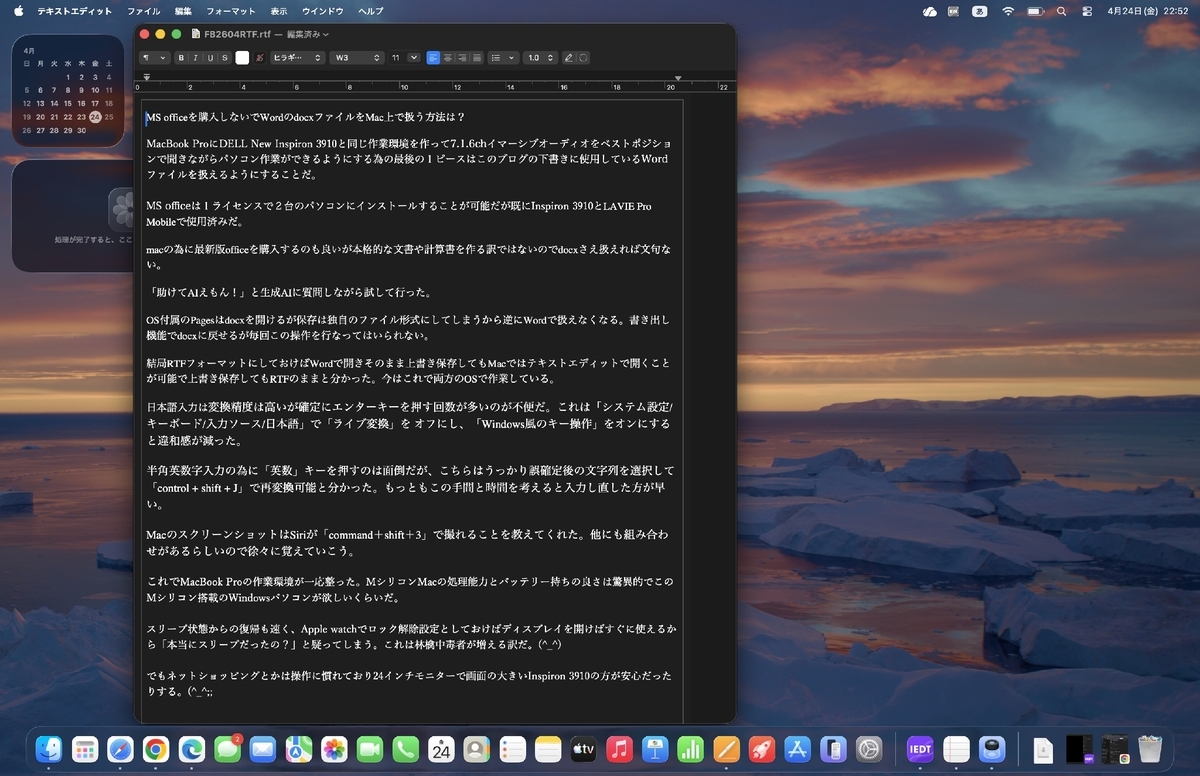Open Apple TV from the Dock
The height and width of the screenshot is (776, 1200).
(x=584, y=749)
